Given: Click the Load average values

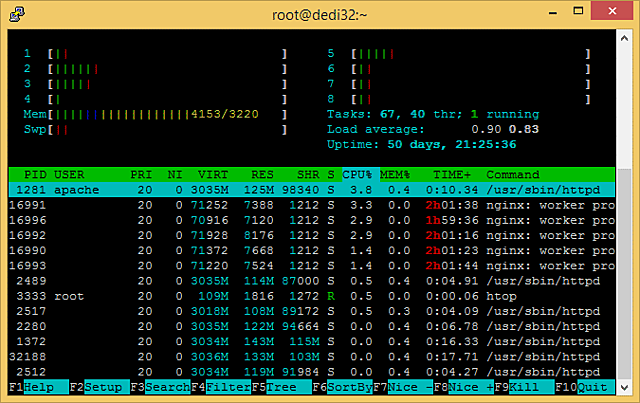Looking at the screenshot, I should pos(505,129).
